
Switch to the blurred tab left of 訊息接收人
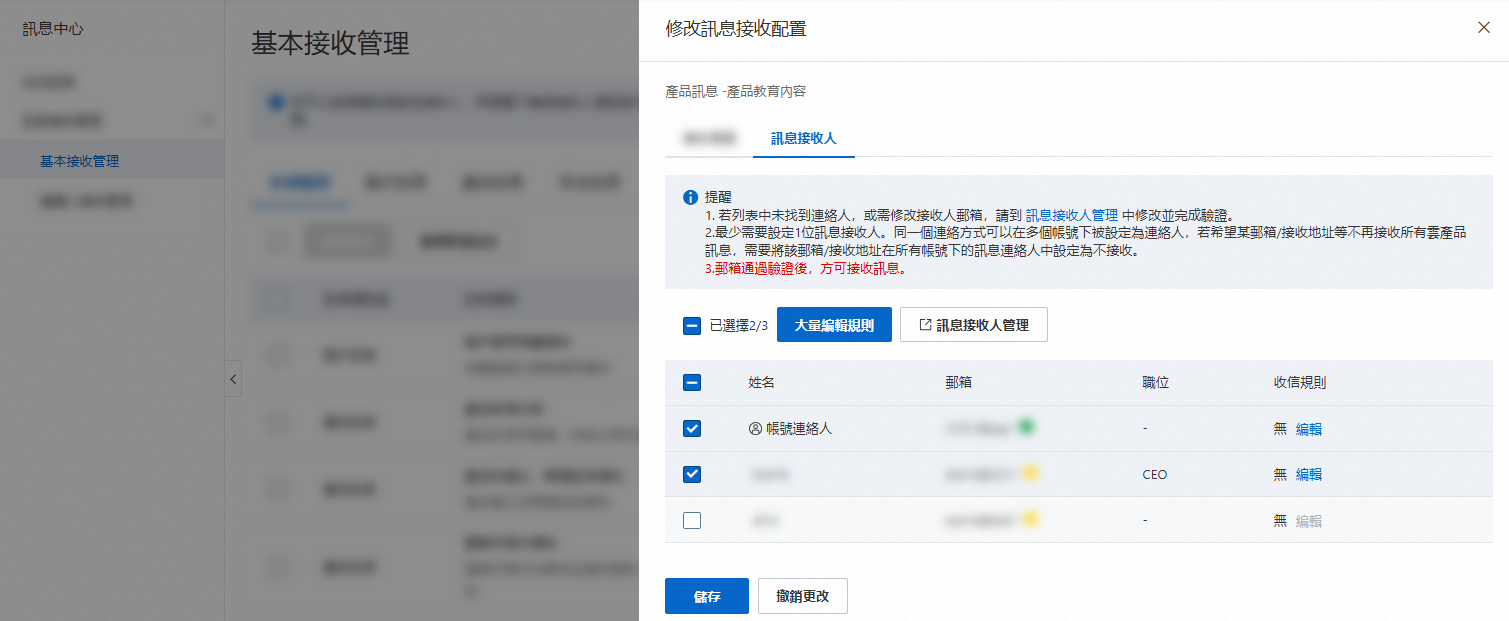[709, 139]
